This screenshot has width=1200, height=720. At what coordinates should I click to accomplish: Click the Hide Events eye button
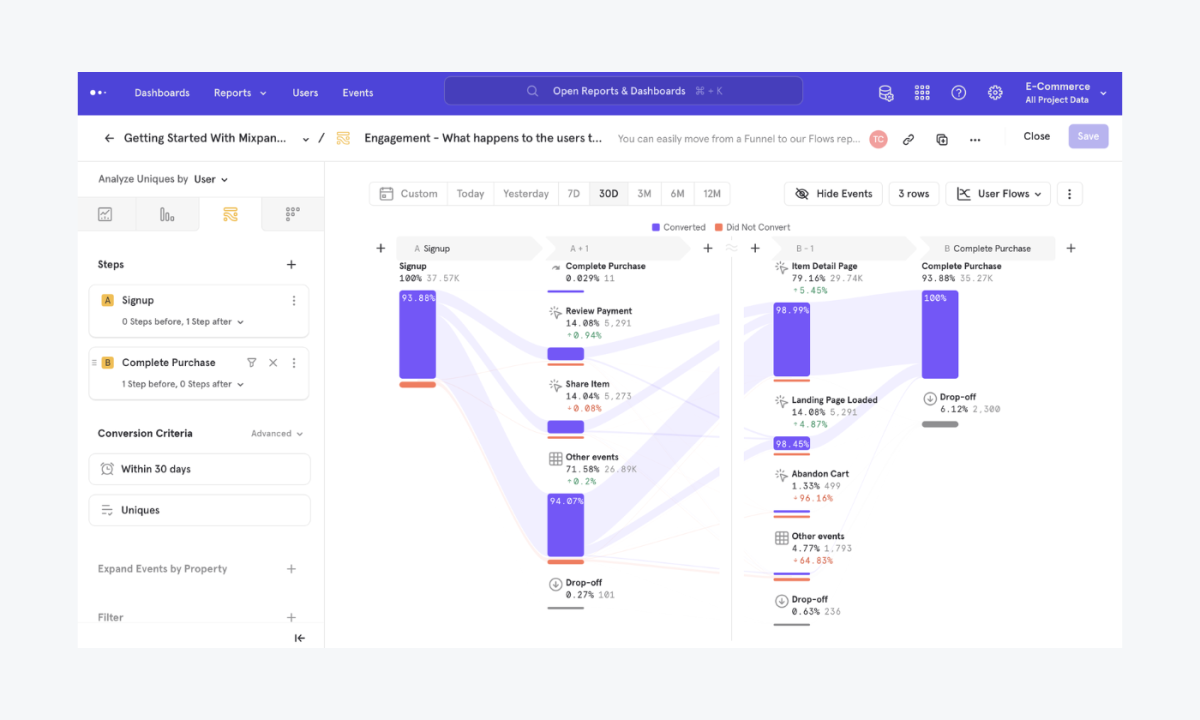tap(833, 194)
